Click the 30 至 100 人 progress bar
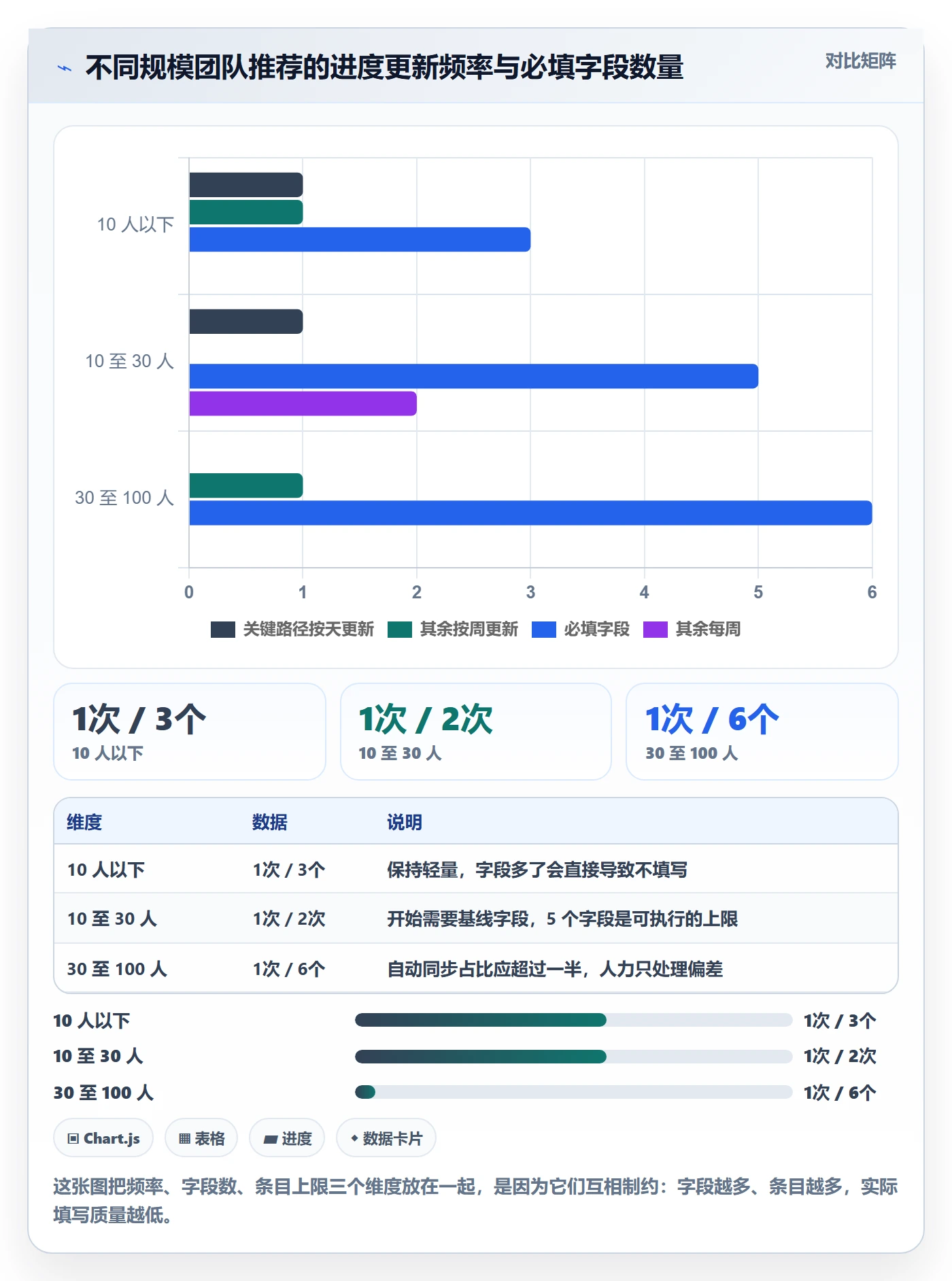Viewport: 952px width, 1281px height. (573, 1092)
